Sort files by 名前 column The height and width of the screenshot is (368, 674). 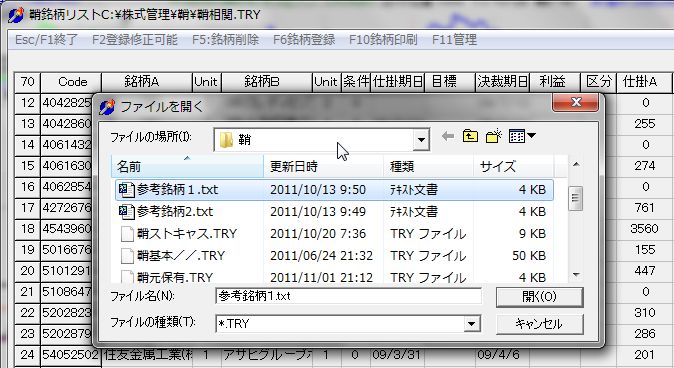[187, 166]
